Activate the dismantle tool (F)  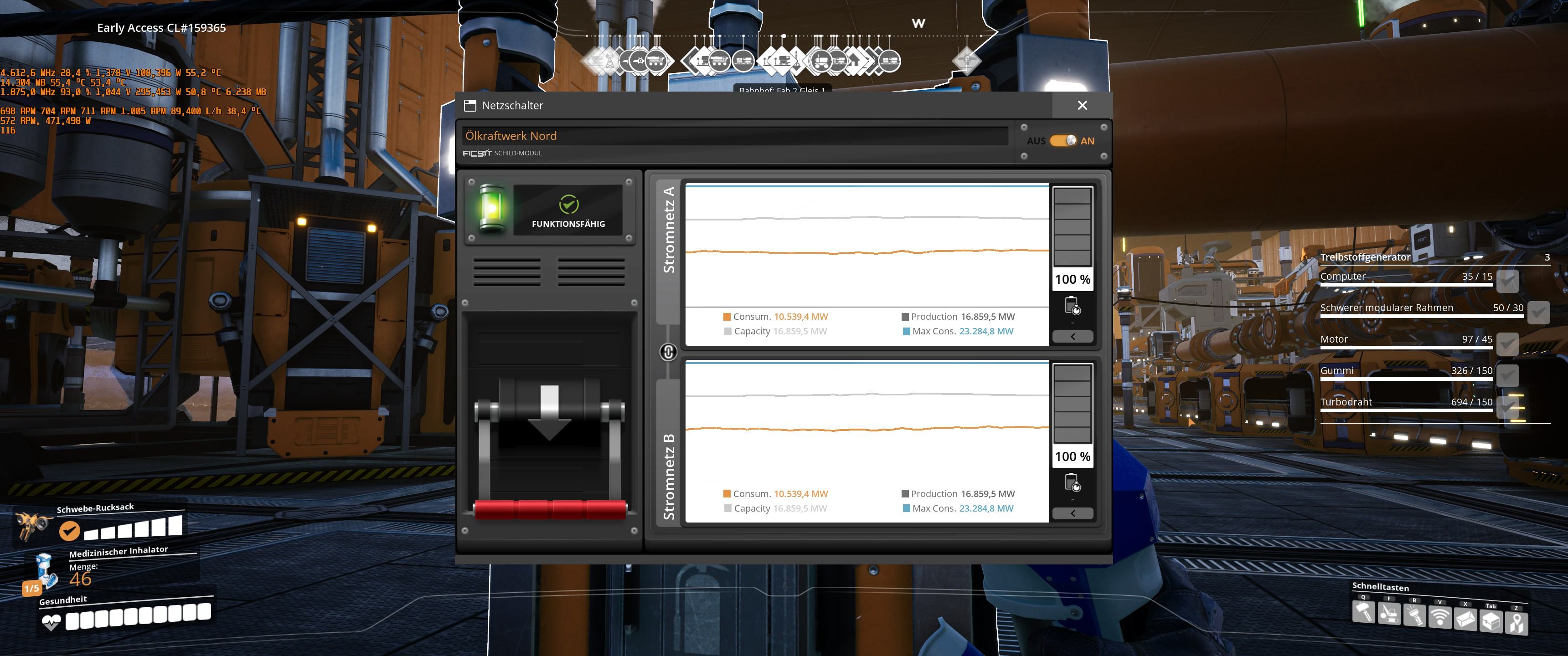(1389, 613)
